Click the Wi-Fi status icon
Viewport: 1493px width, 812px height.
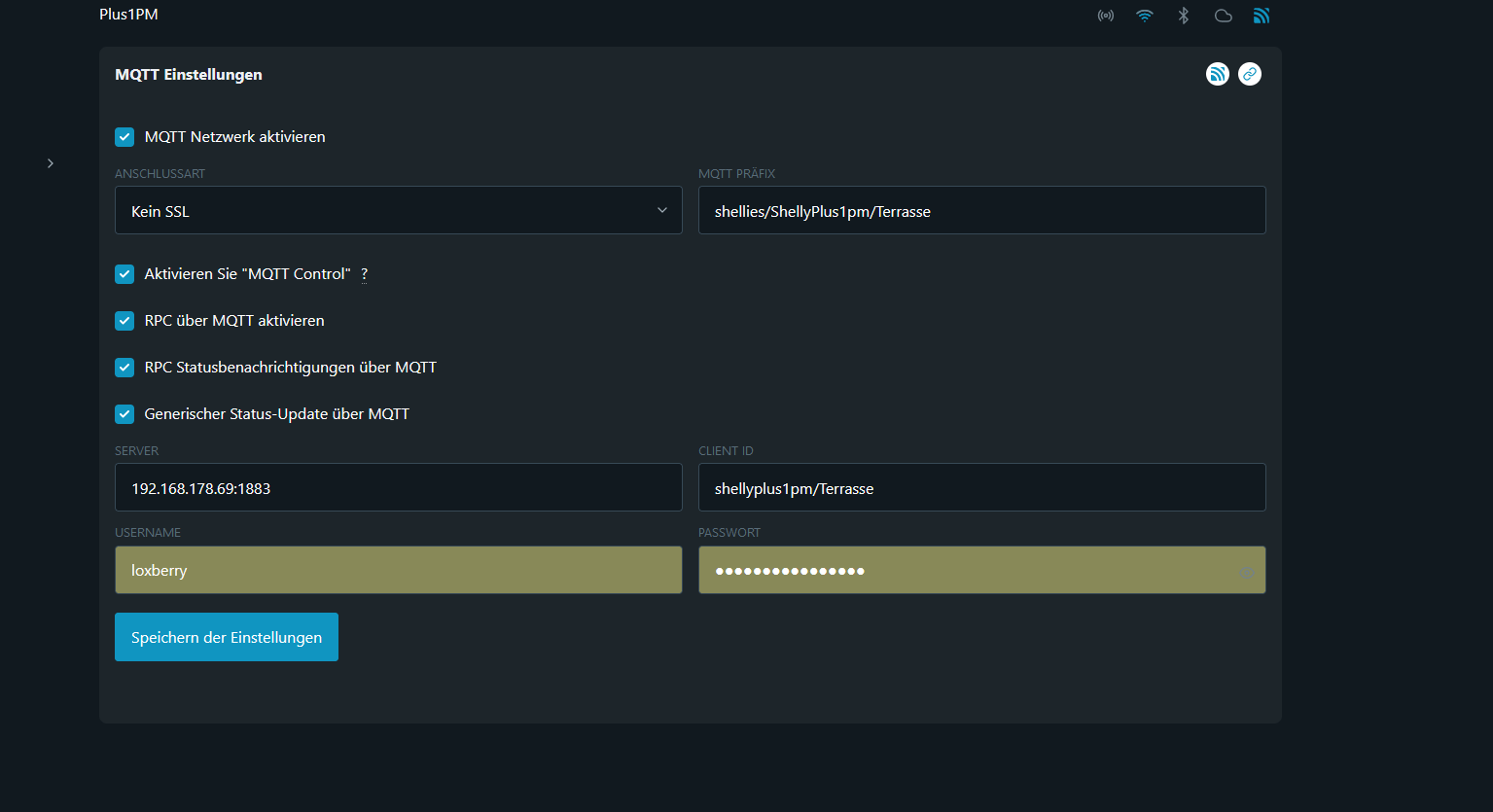[x=1145, y=16]
